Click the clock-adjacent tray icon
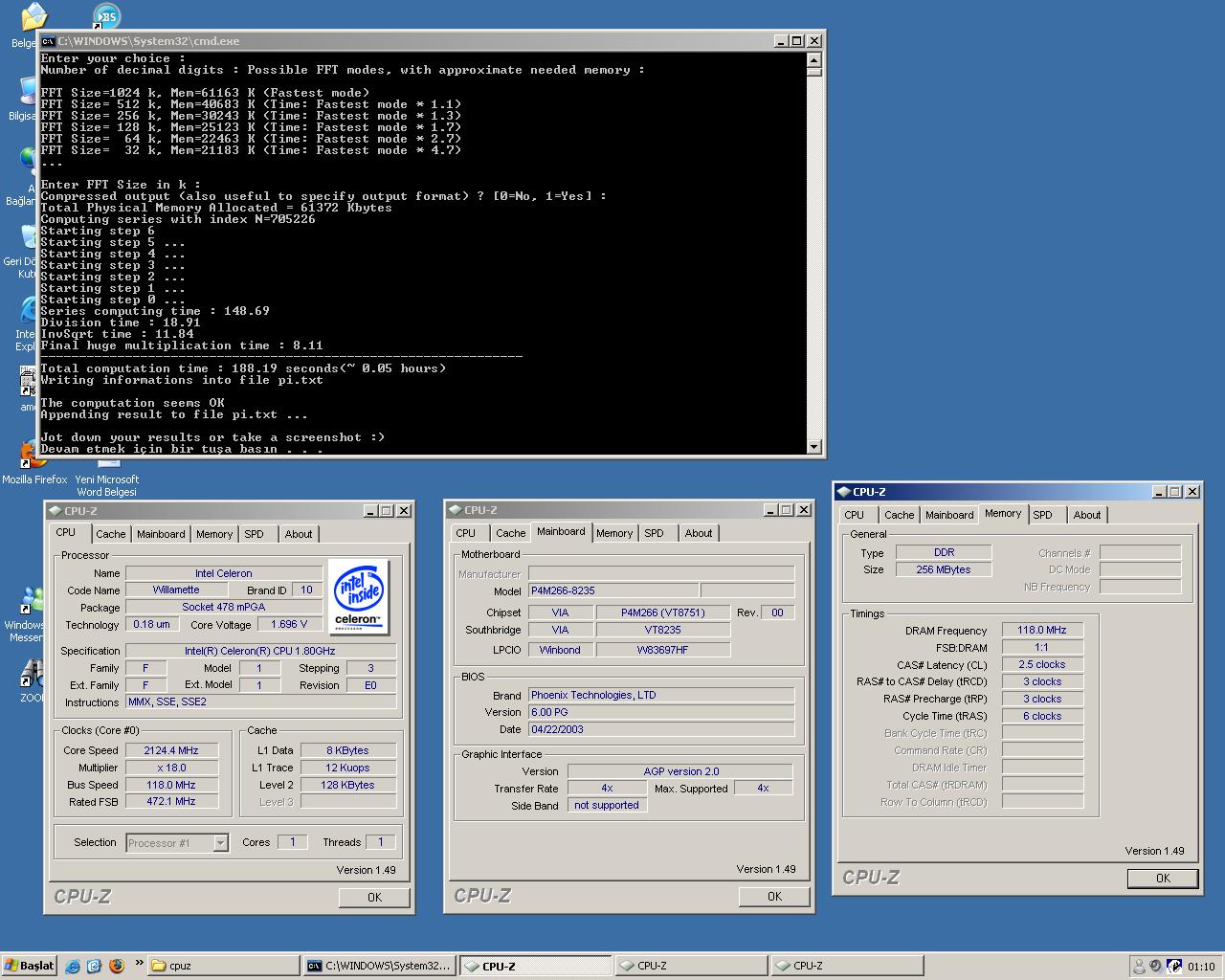Screen dimensions: 1225x980 [x=1174, y=967]
